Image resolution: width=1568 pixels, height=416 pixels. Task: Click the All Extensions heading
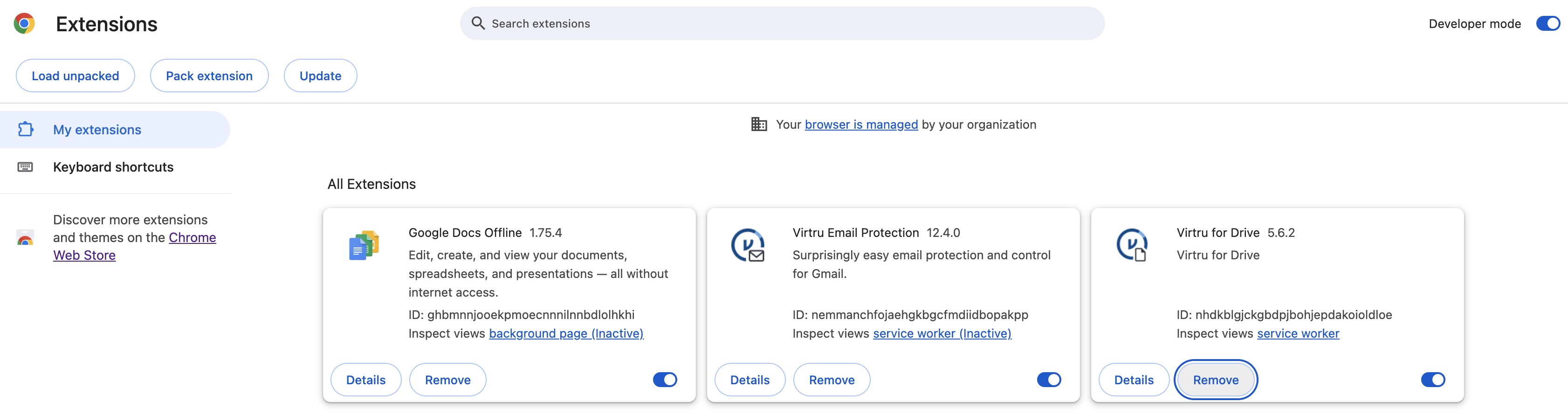[x=371, y=184]
